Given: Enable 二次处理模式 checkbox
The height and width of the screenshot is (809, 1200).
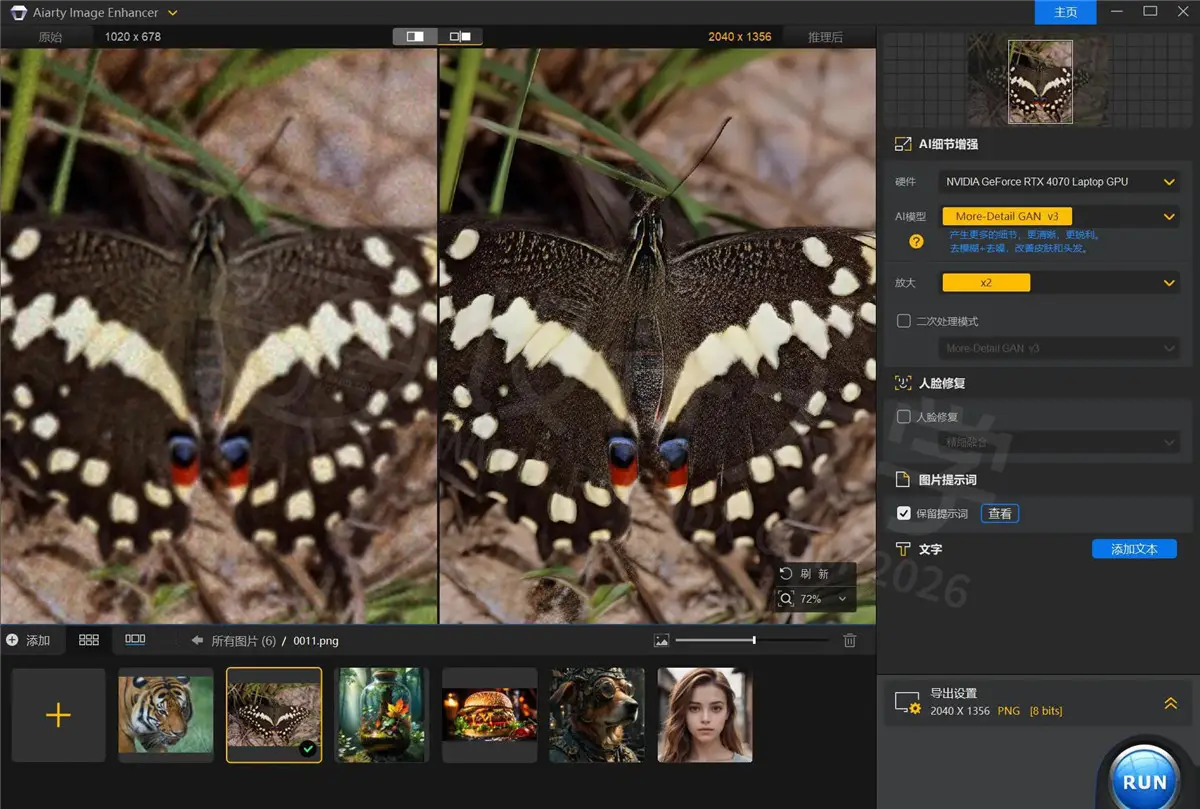Looking at the screenshot, I should tap(904, 321).
